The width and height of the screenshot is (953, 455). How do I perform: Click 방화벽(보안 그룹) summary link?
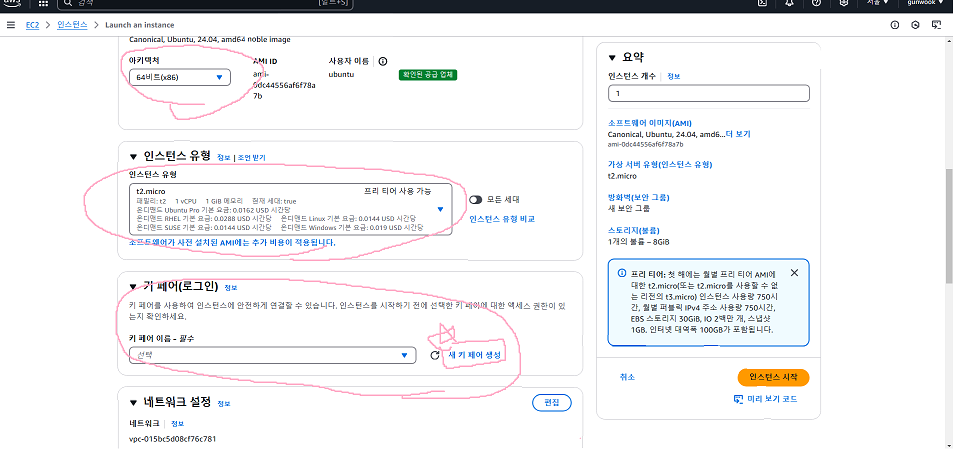click(638, 197)
